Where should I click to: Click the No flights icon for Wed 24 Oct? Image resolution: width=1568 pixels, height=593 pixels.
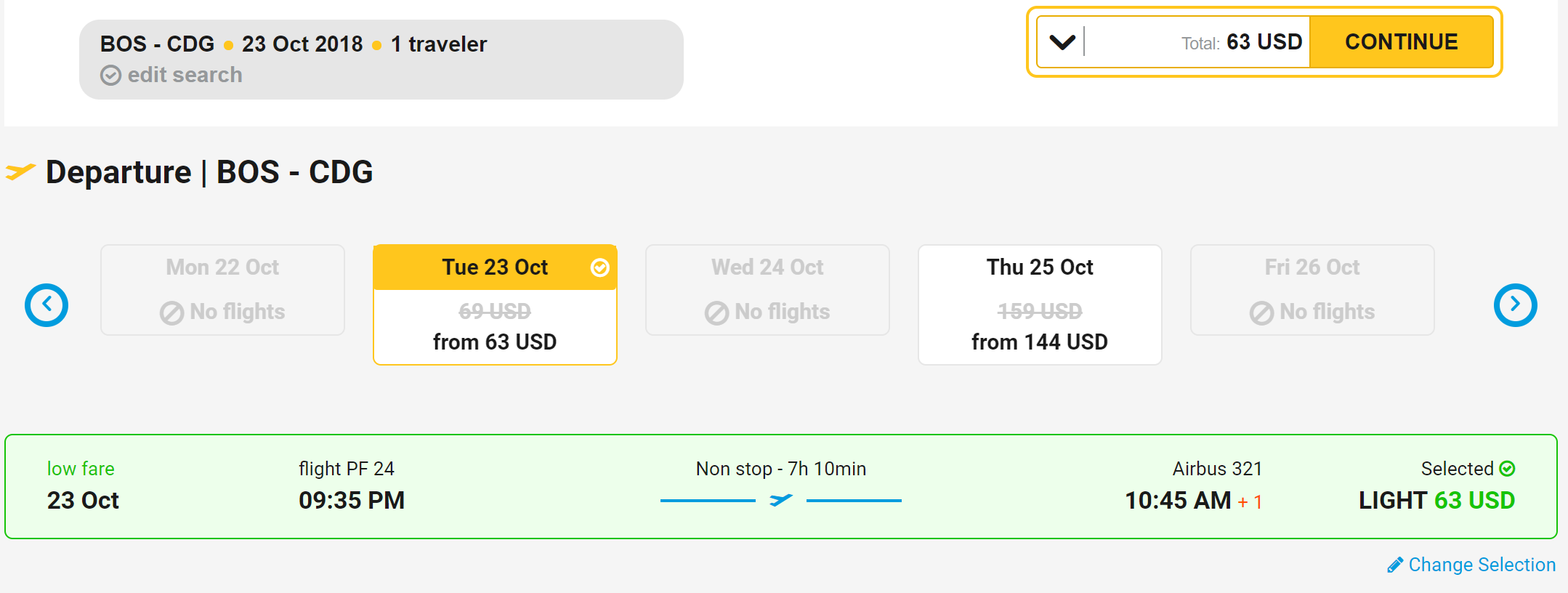[x=716, y=313]
